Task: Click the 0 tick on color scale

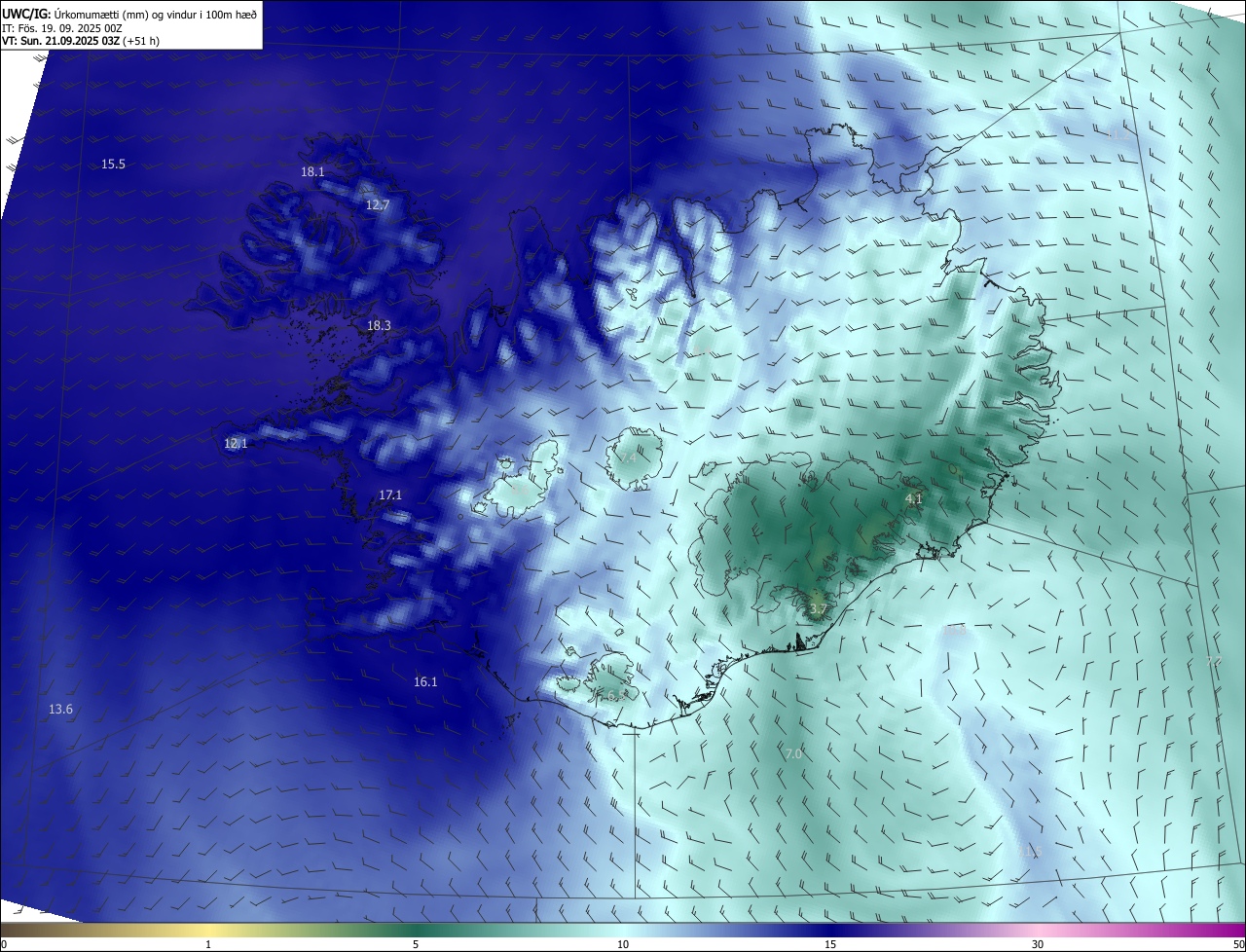Action: point(3,944)
